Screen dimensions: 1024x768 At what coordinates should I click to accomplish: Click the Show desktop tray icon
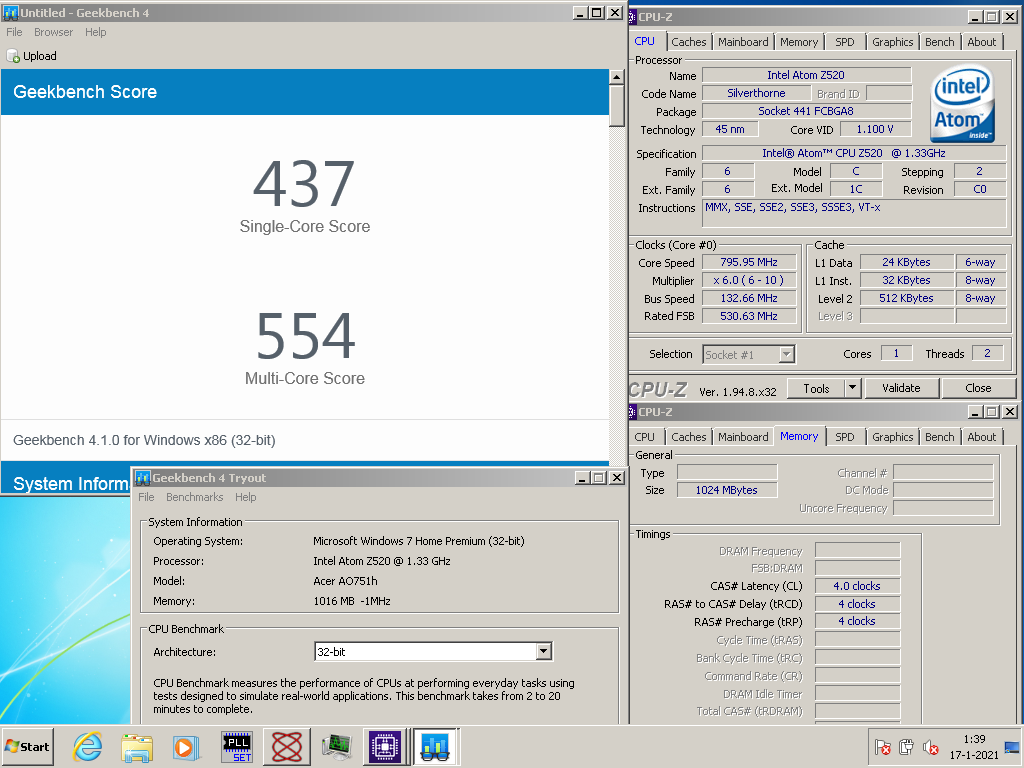(x=1012, y=747)
